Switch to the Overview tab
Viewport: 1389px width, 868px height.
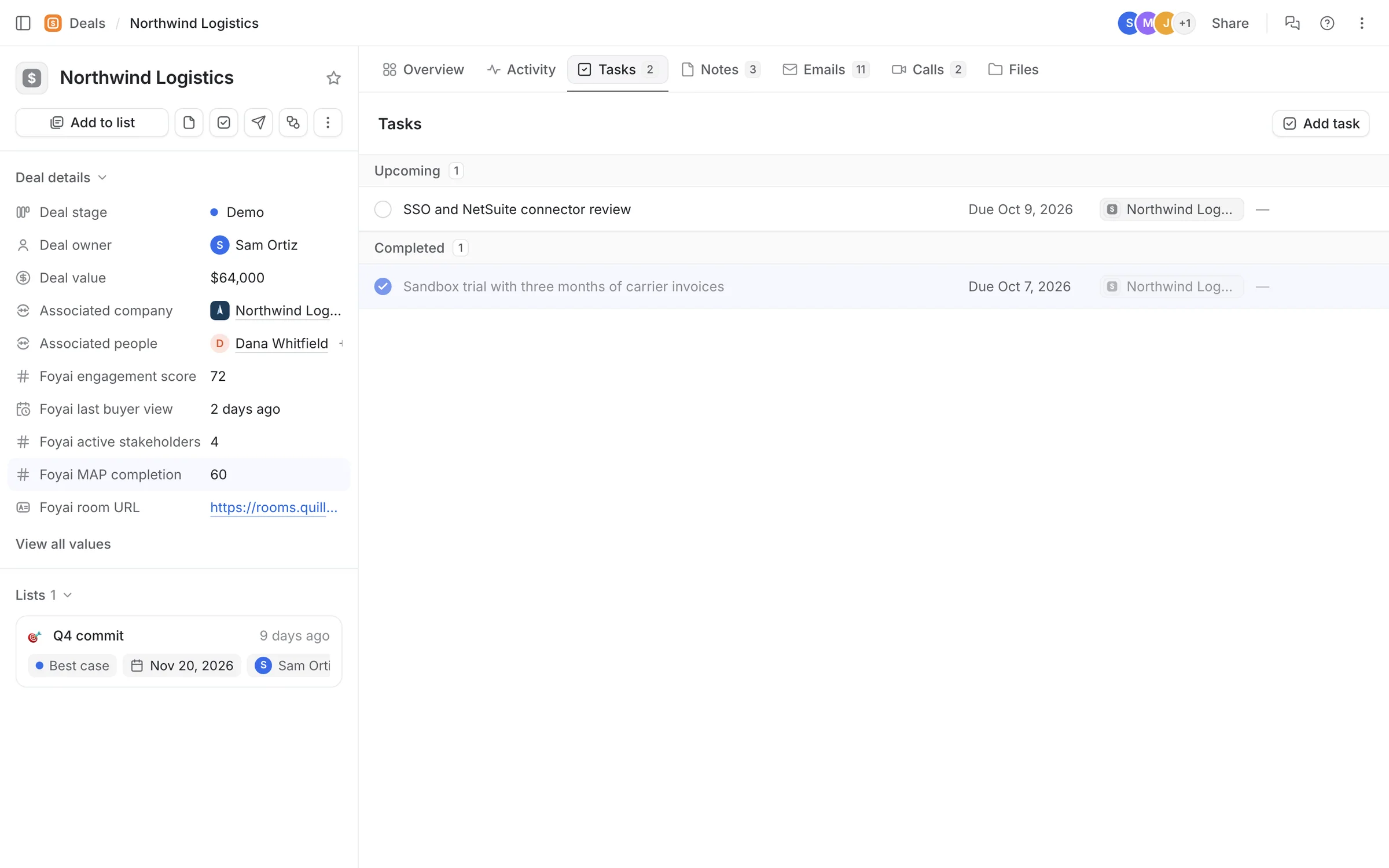pos(423,69)
